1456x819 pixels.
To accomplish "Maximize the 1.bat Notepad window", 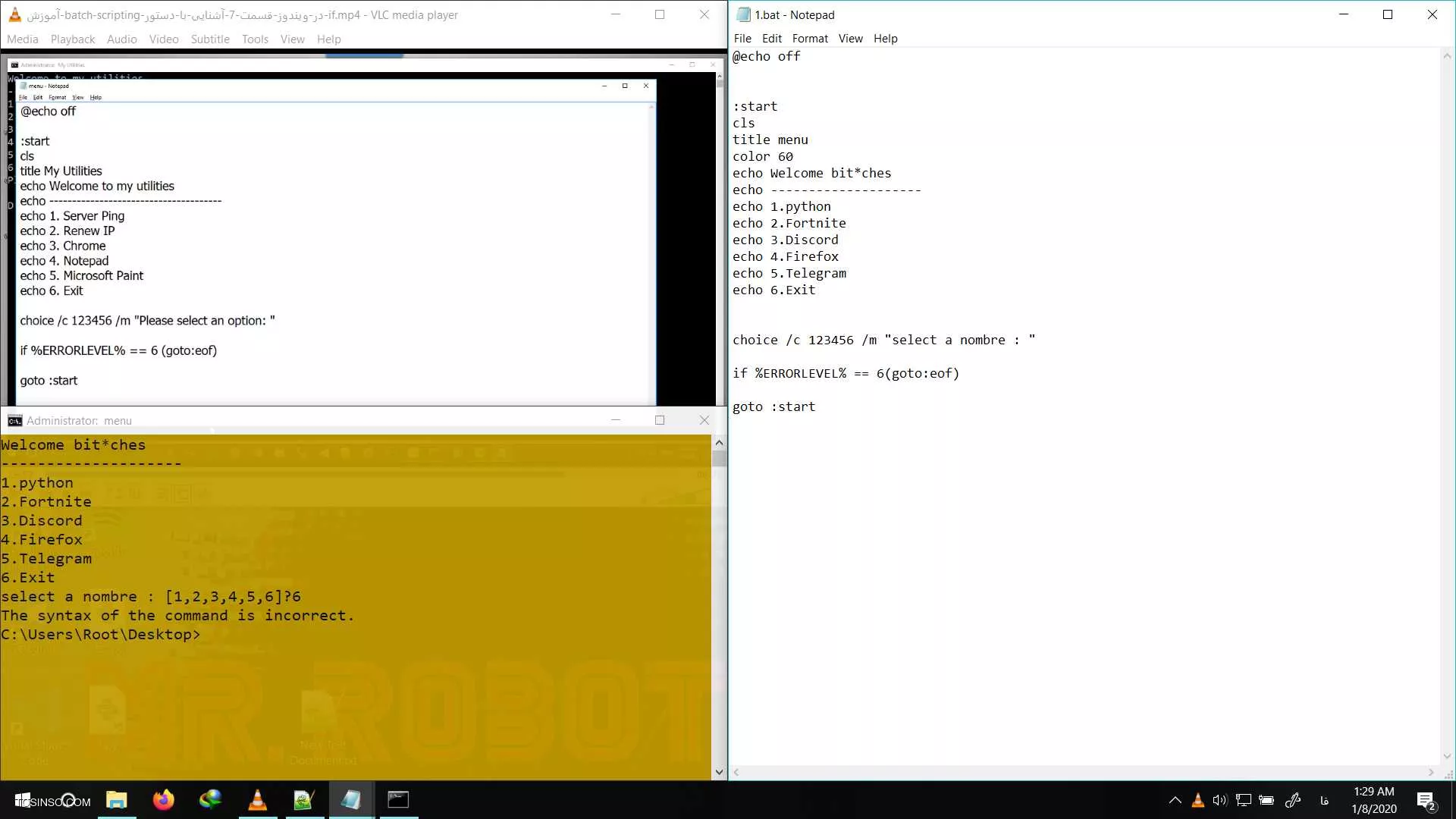I will (1388, 14).
